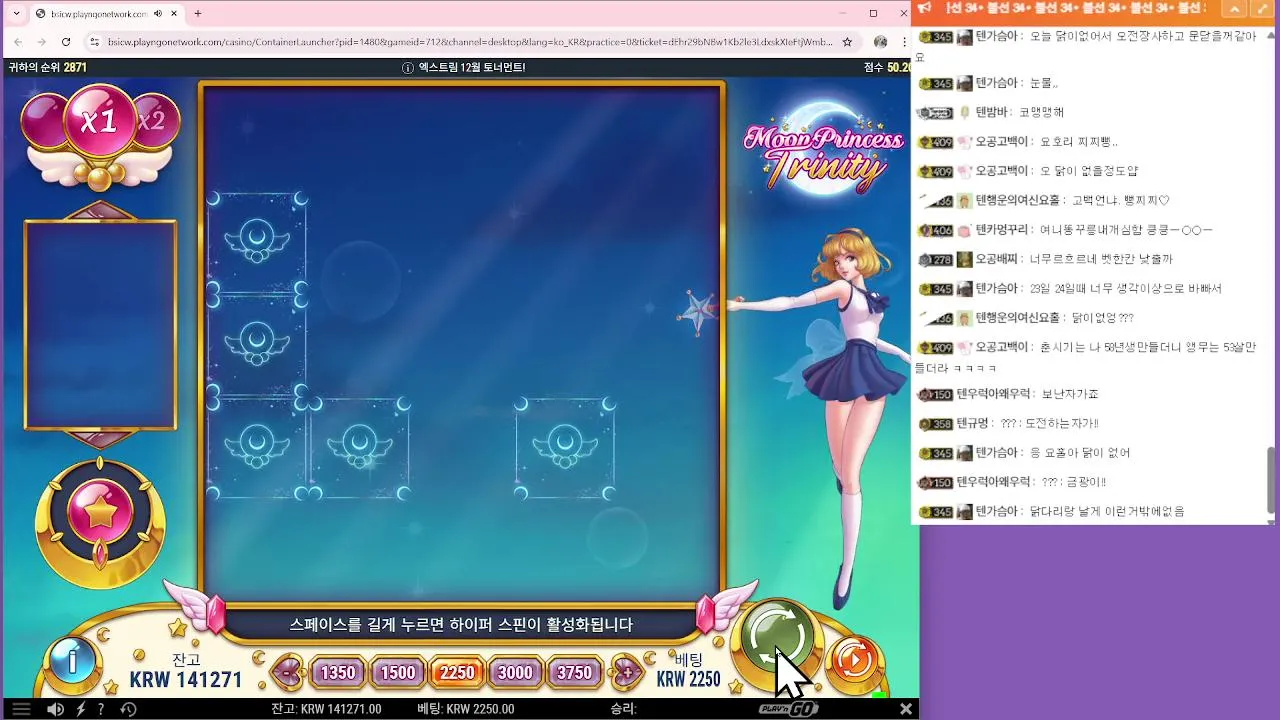1280x720 pixels.
Task: Open help question mark in bottom bar
Action: coord(101,709)
